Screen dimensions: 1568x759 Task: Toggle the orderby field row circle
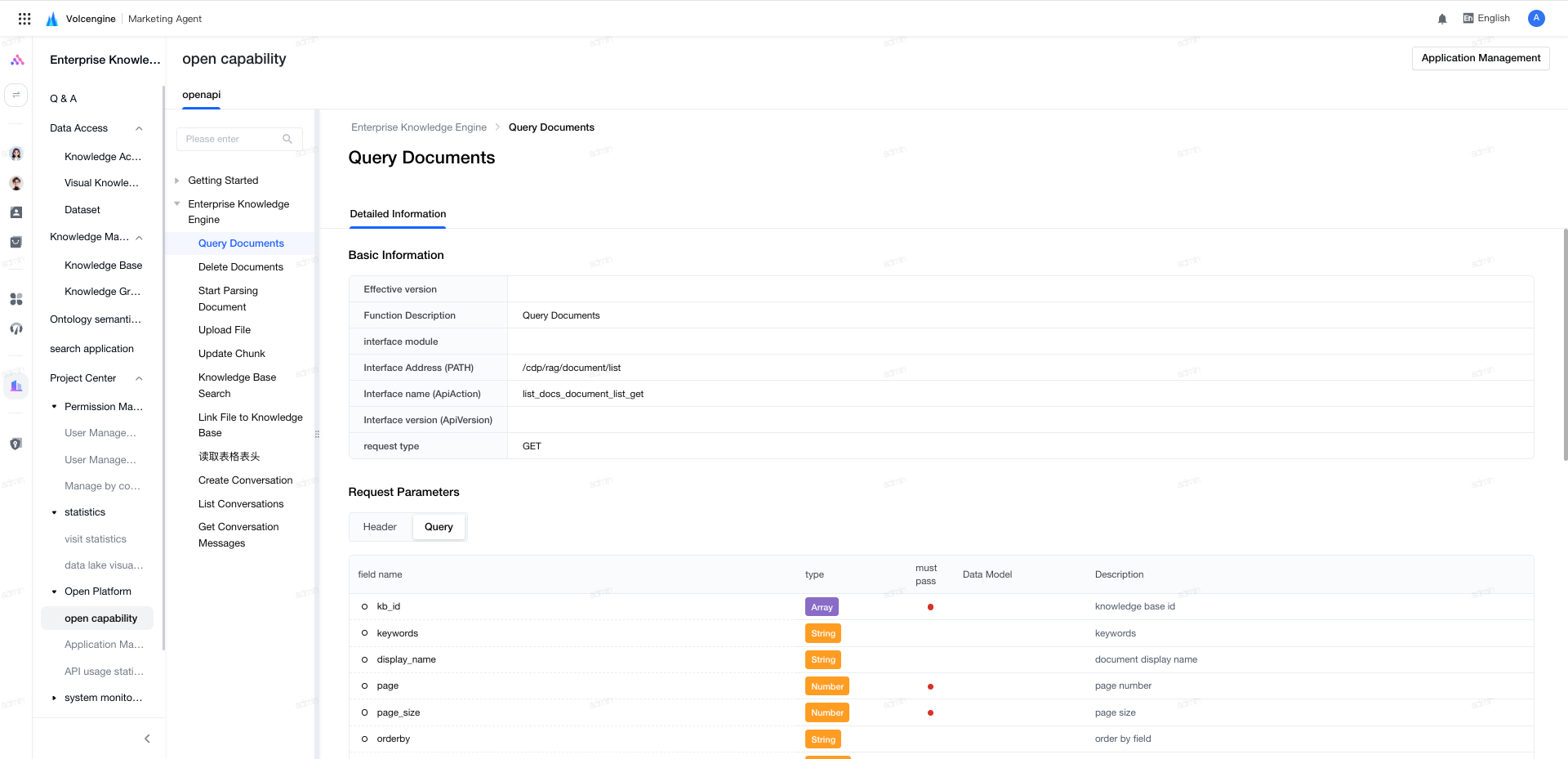click(364, 739)
